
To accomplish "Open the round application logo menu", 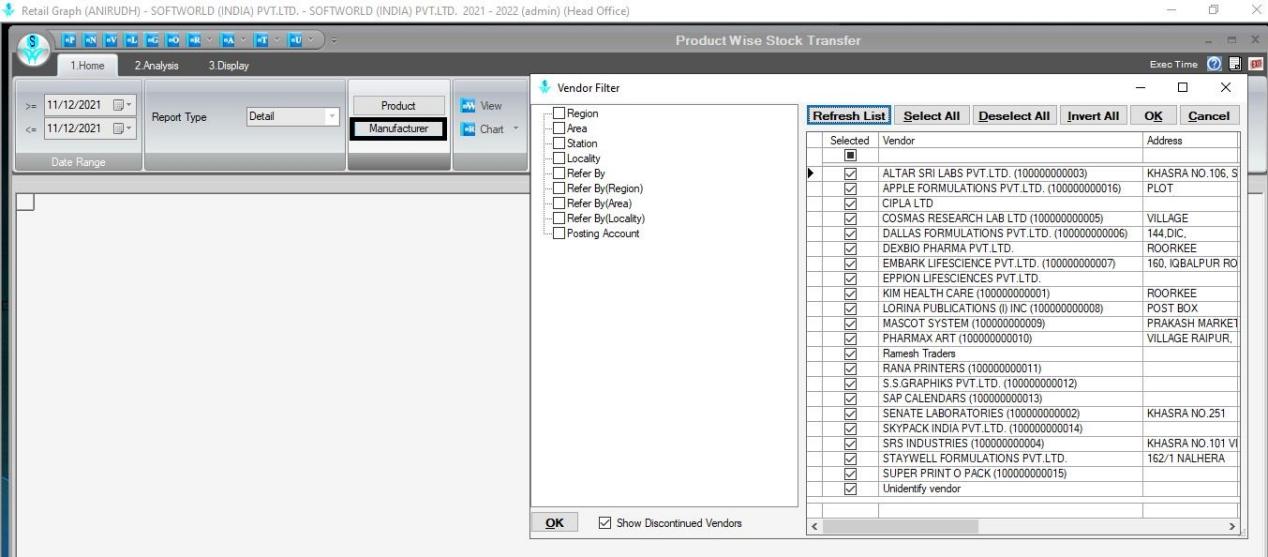I will [32, 50].
